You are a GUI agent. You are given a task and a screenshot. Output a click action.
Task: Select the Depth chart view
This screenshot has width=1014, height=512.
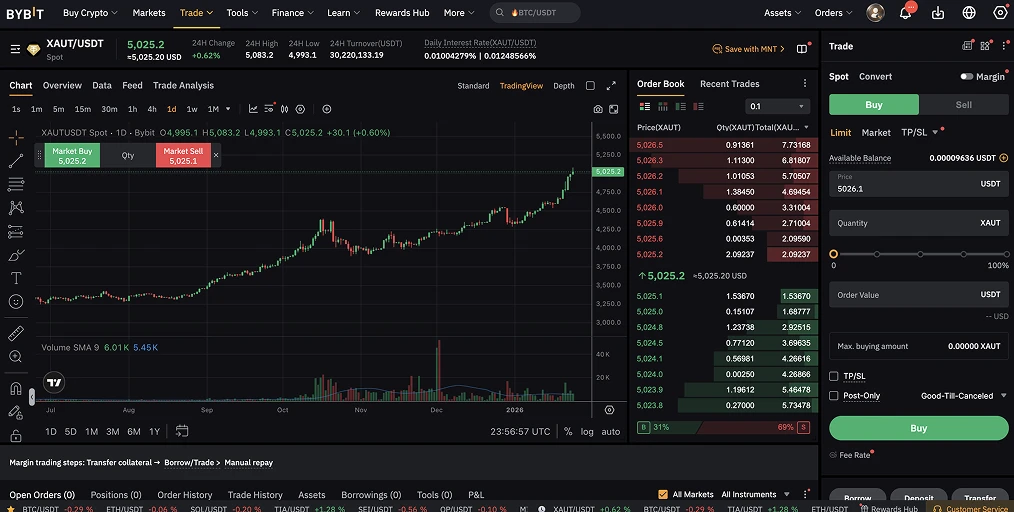564,85
